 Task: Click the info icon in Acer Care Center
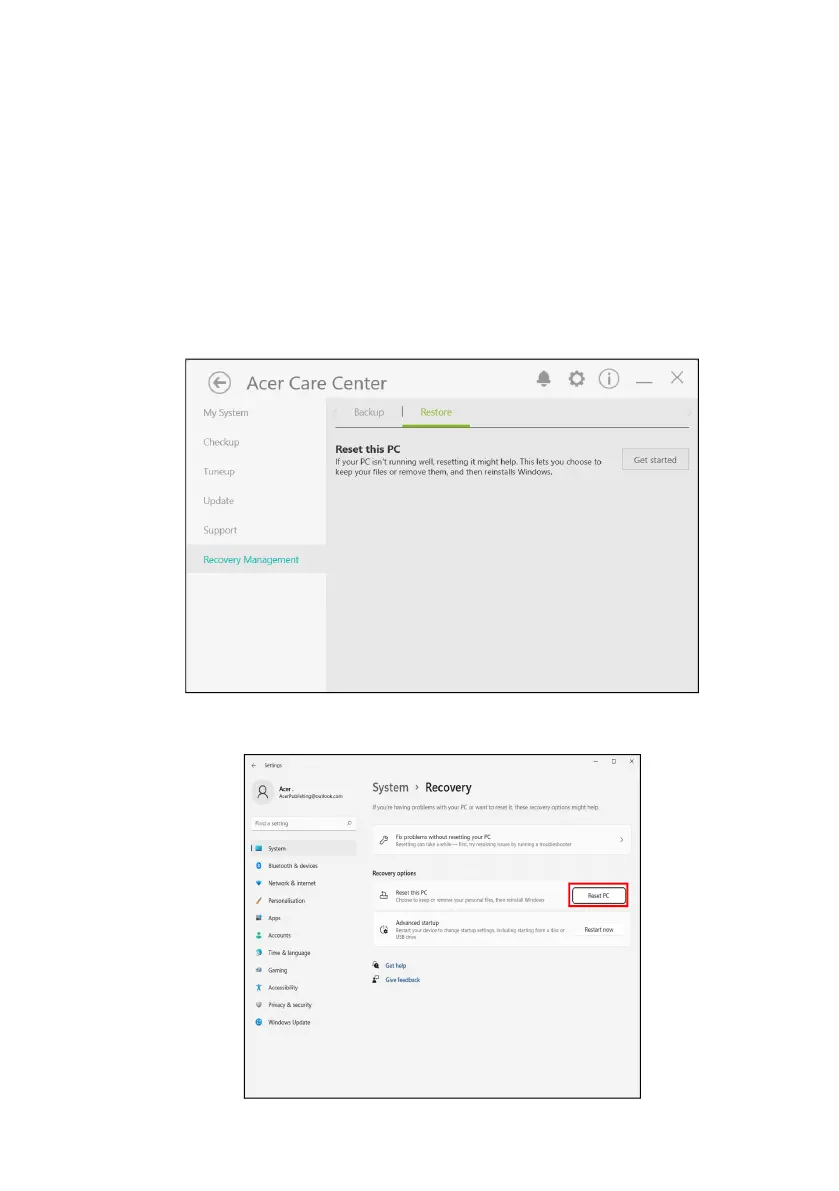[x=609, y=378]
